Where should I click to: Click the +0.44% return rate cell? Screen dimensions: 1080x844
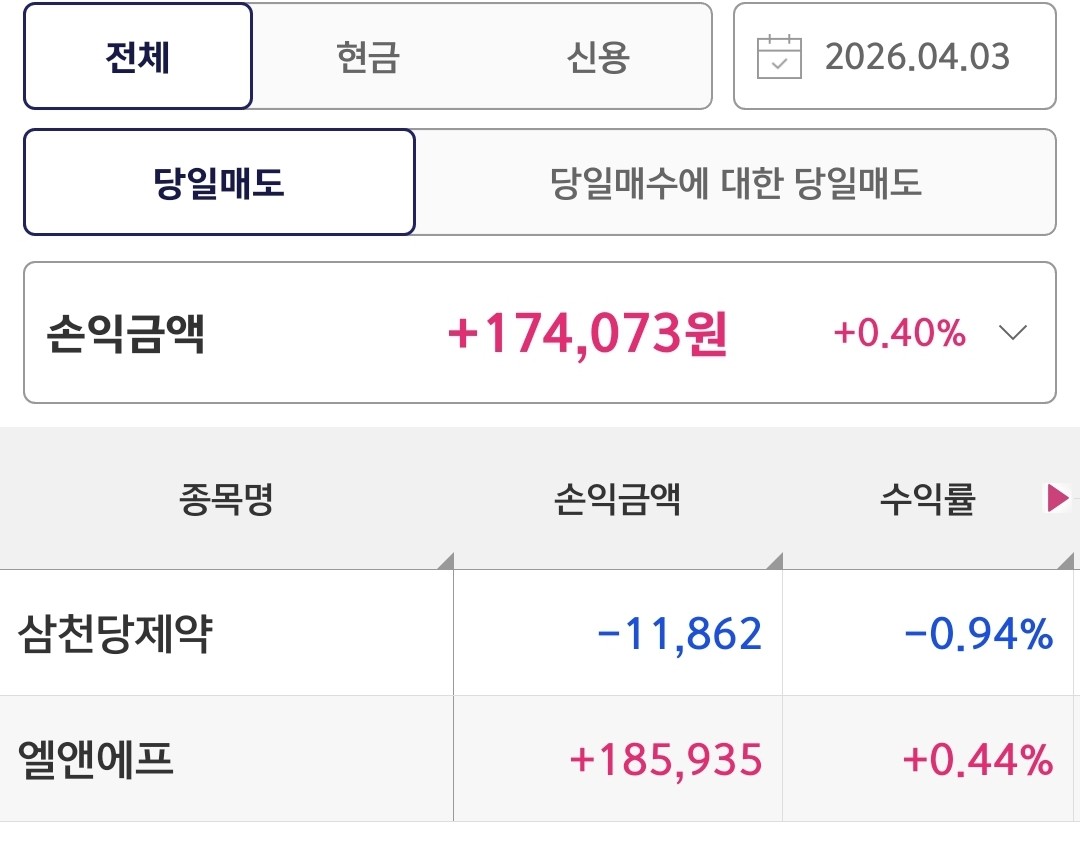point(977,760)
